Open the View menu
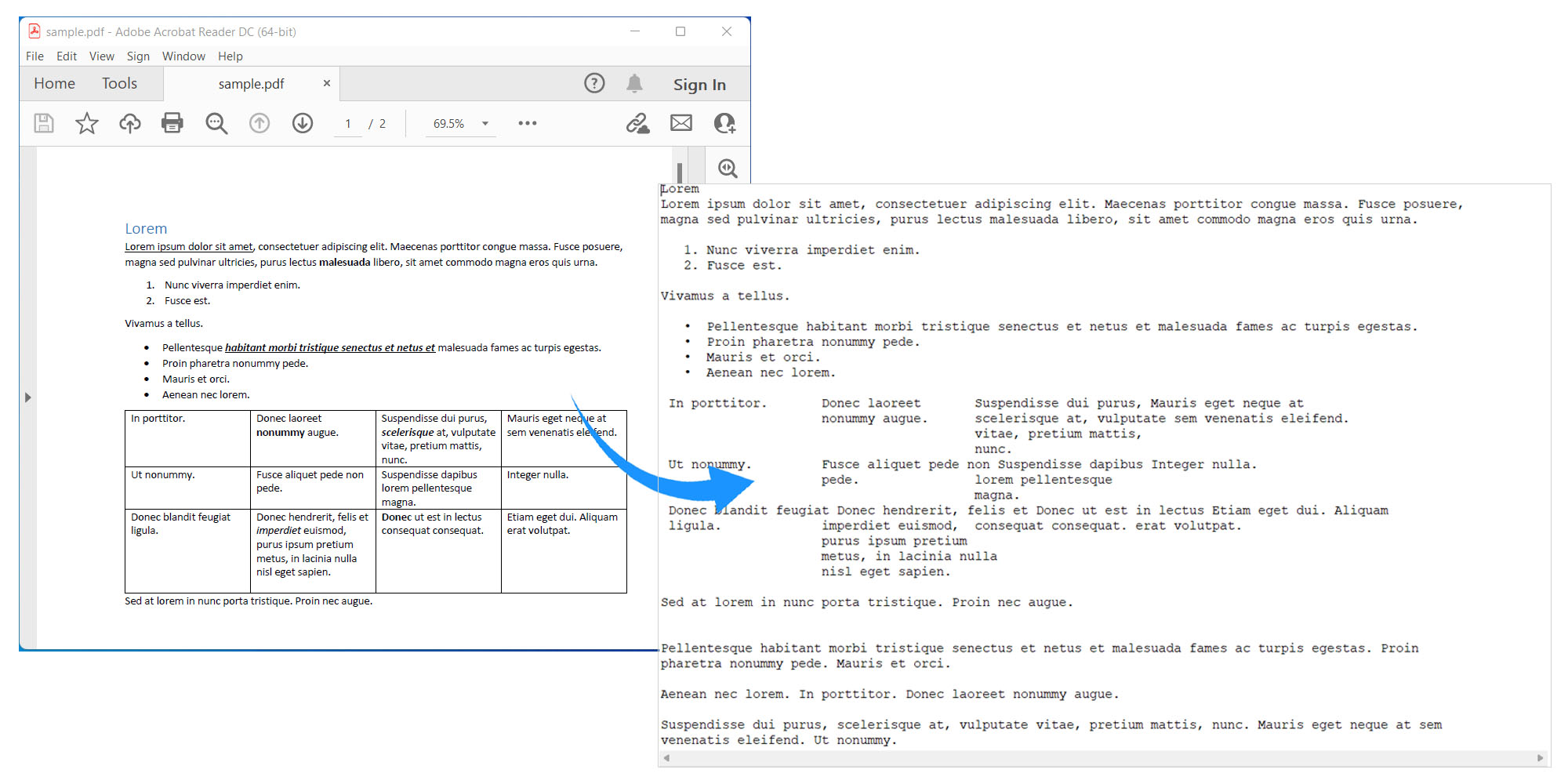The height and width of the screenshot is (784, 1568). pyautogui.click(x=101, y=56)
